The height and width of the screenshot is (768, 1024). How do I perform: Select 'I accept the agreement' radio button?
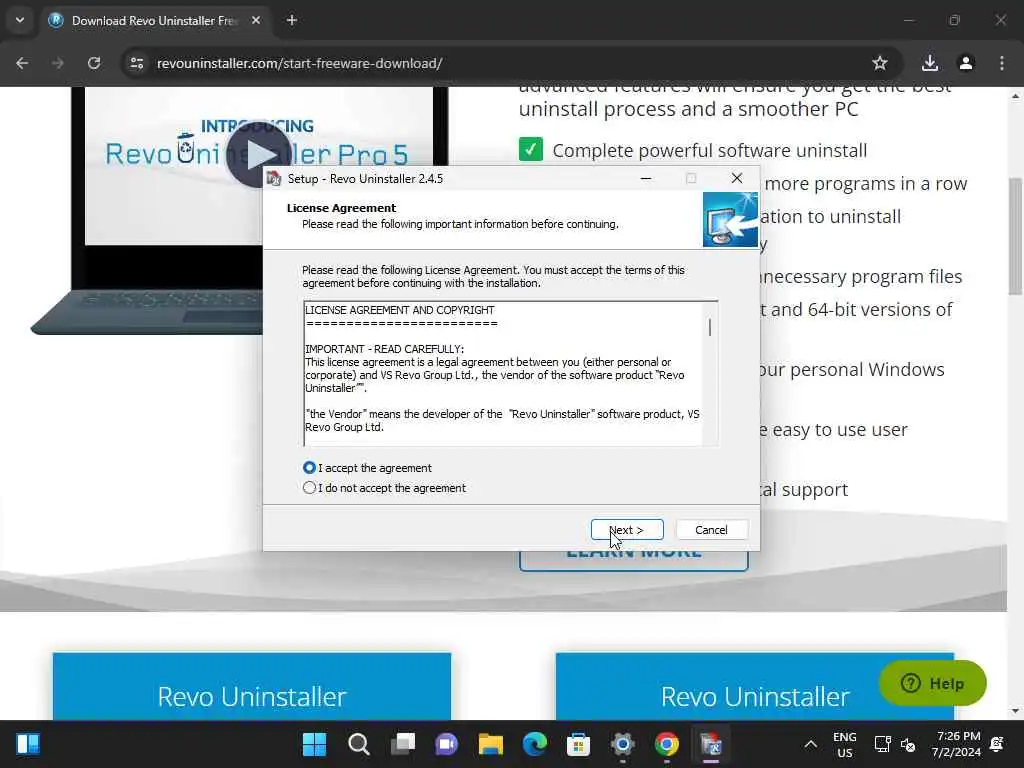(309, 468)
